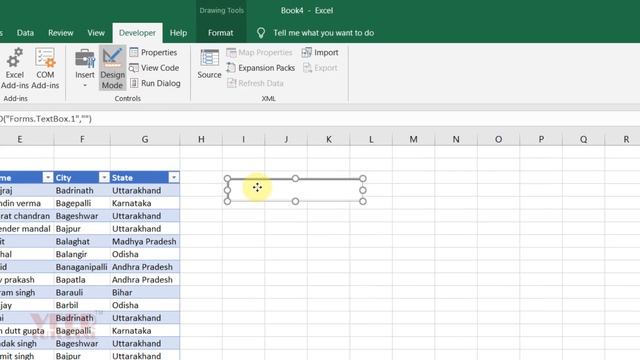Select column M header
This screenshot has height=360, width=640.
pyautogui.click(x=413, y=140)
